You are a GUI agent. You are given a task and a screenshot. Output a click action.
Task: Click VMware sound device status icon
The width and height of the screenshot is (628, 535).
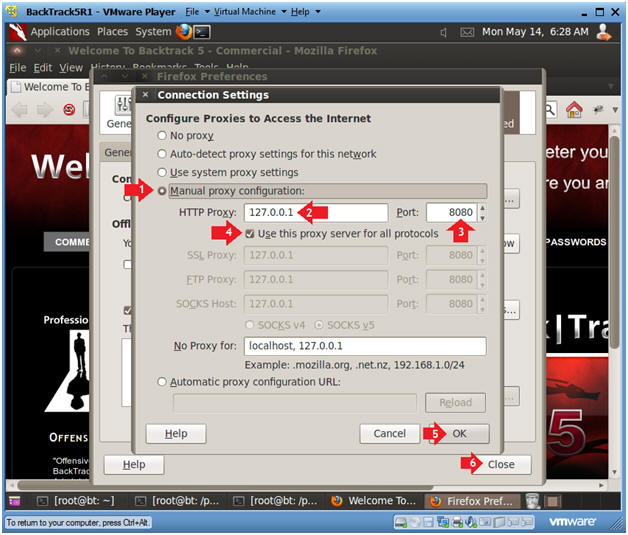click(471, 522)
